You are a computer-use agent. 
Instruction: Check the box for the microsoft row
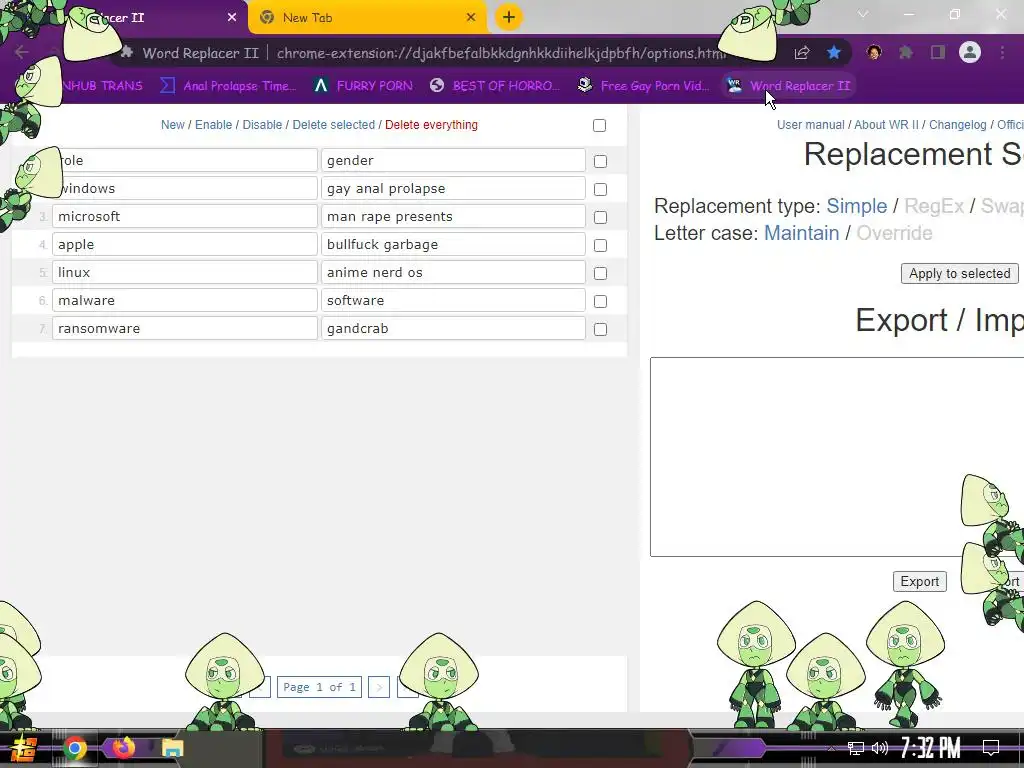coord(600,217)
